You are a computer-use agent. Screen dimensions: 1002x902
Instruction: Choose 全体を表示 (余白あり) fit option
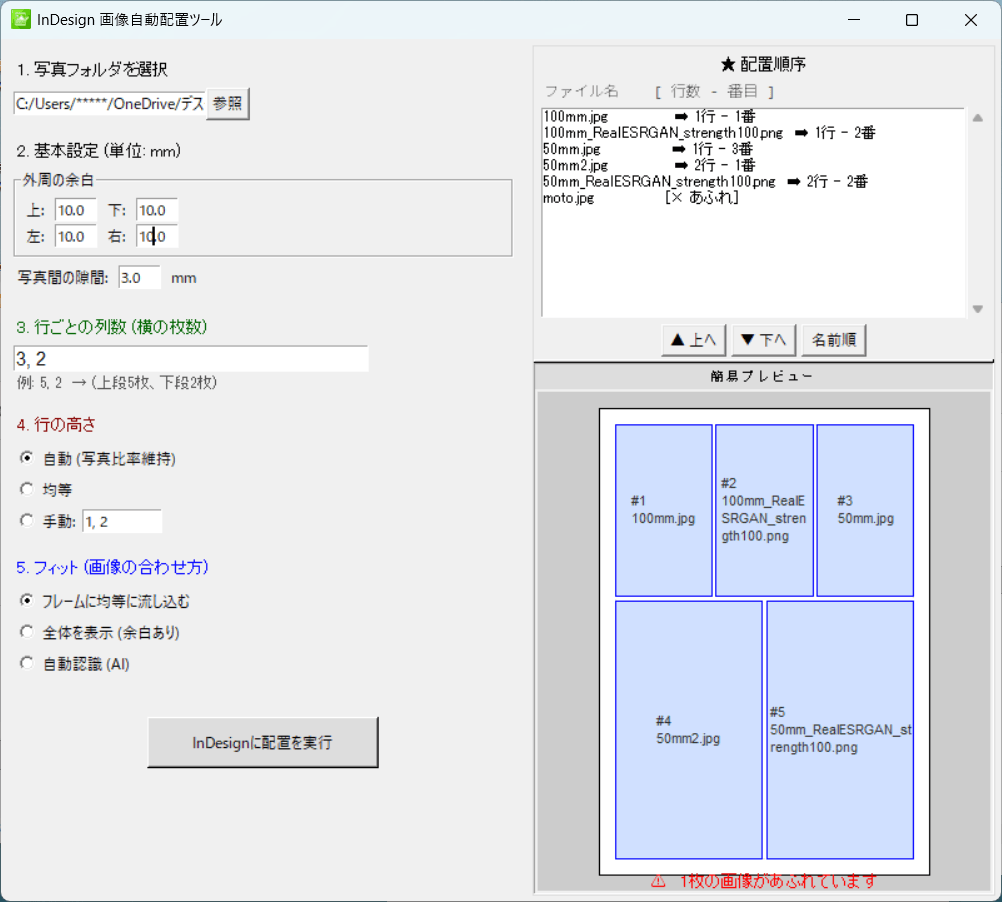tap(27, 632)
